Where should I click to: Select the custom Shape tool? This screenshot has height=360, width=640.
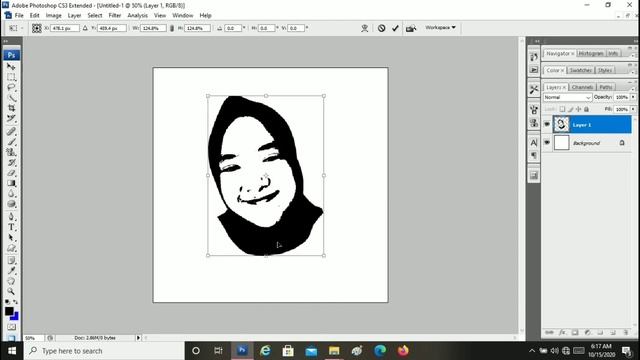point(11,248)
